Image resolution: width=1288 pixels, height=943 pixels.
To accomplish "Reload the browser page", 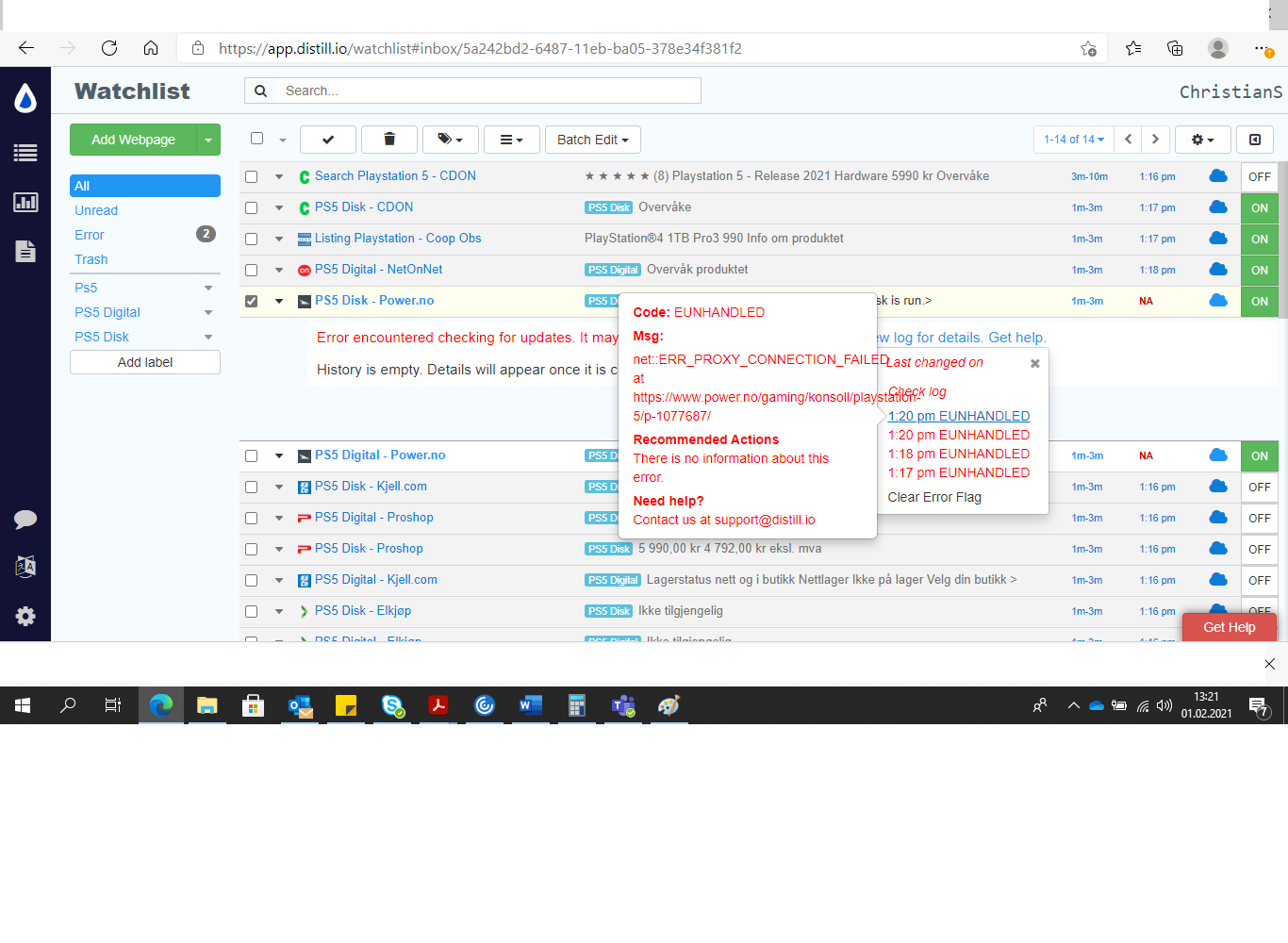I will click(109, 48).
